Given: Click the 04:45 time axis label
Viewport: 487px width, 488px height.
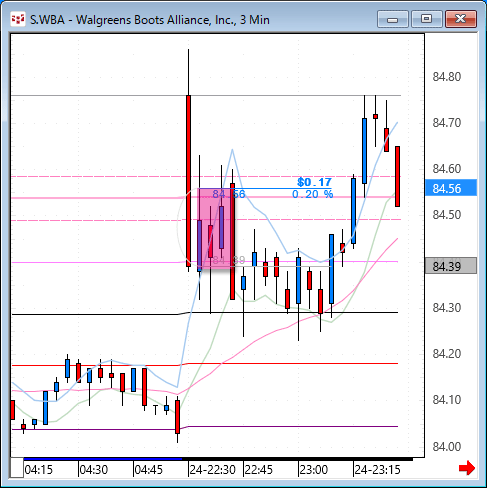Looking at the screenshot, I should pyautogui.click(x=148, y=470).
